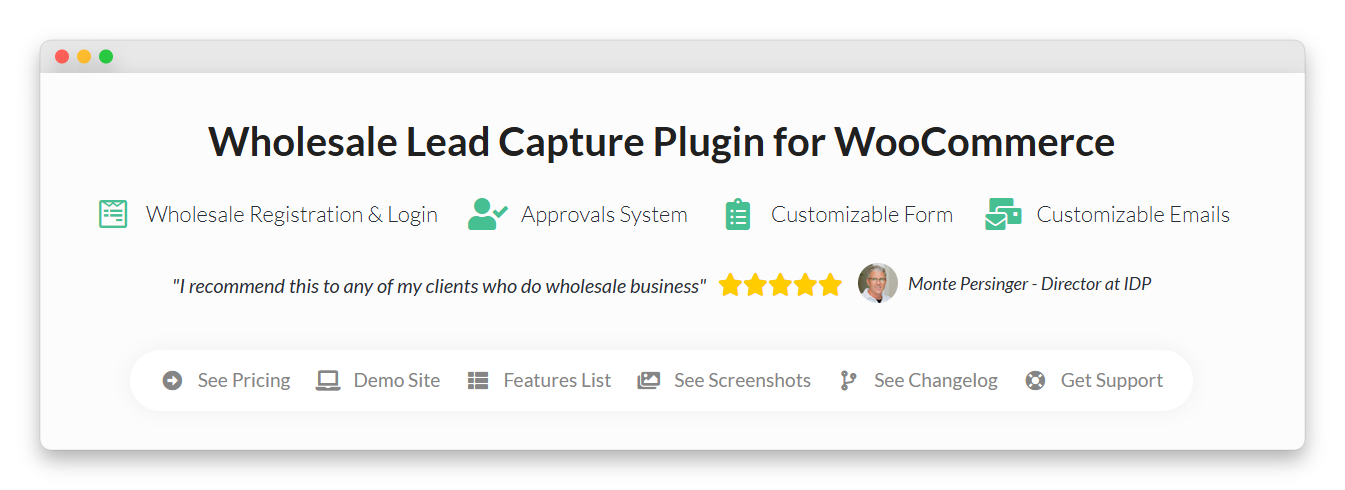Open the See Pricing link
The image size is (1345, 490).
click(x=244, y=380)
